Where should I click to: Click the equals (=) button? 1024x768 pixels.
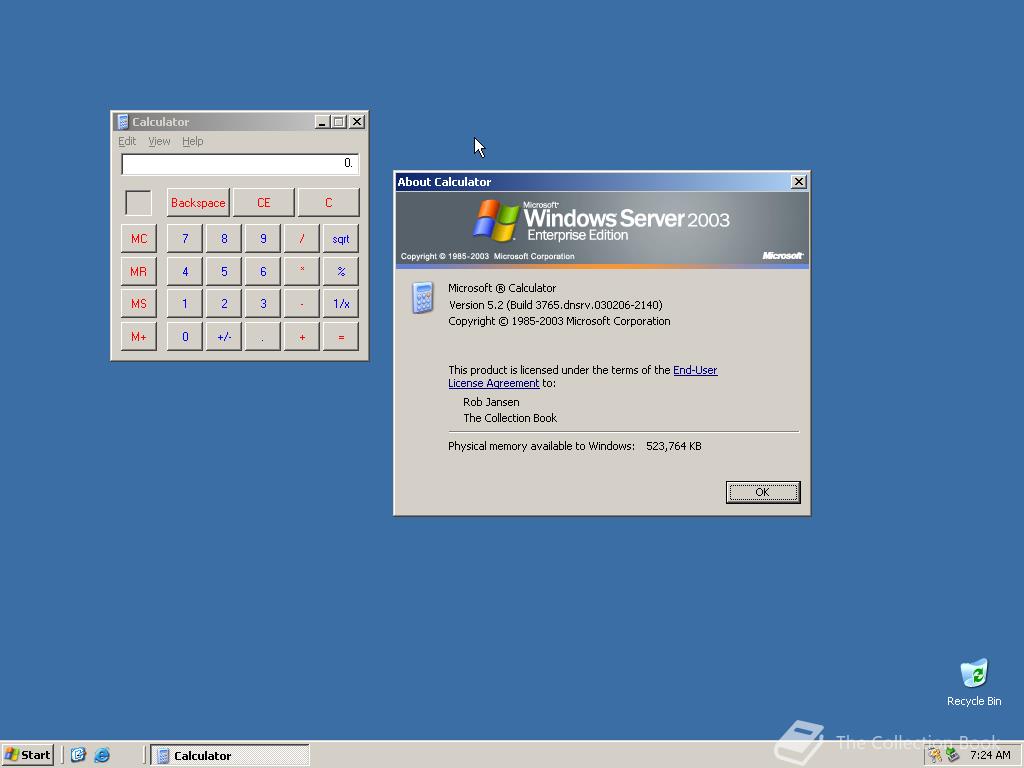[x=341, y=336]
